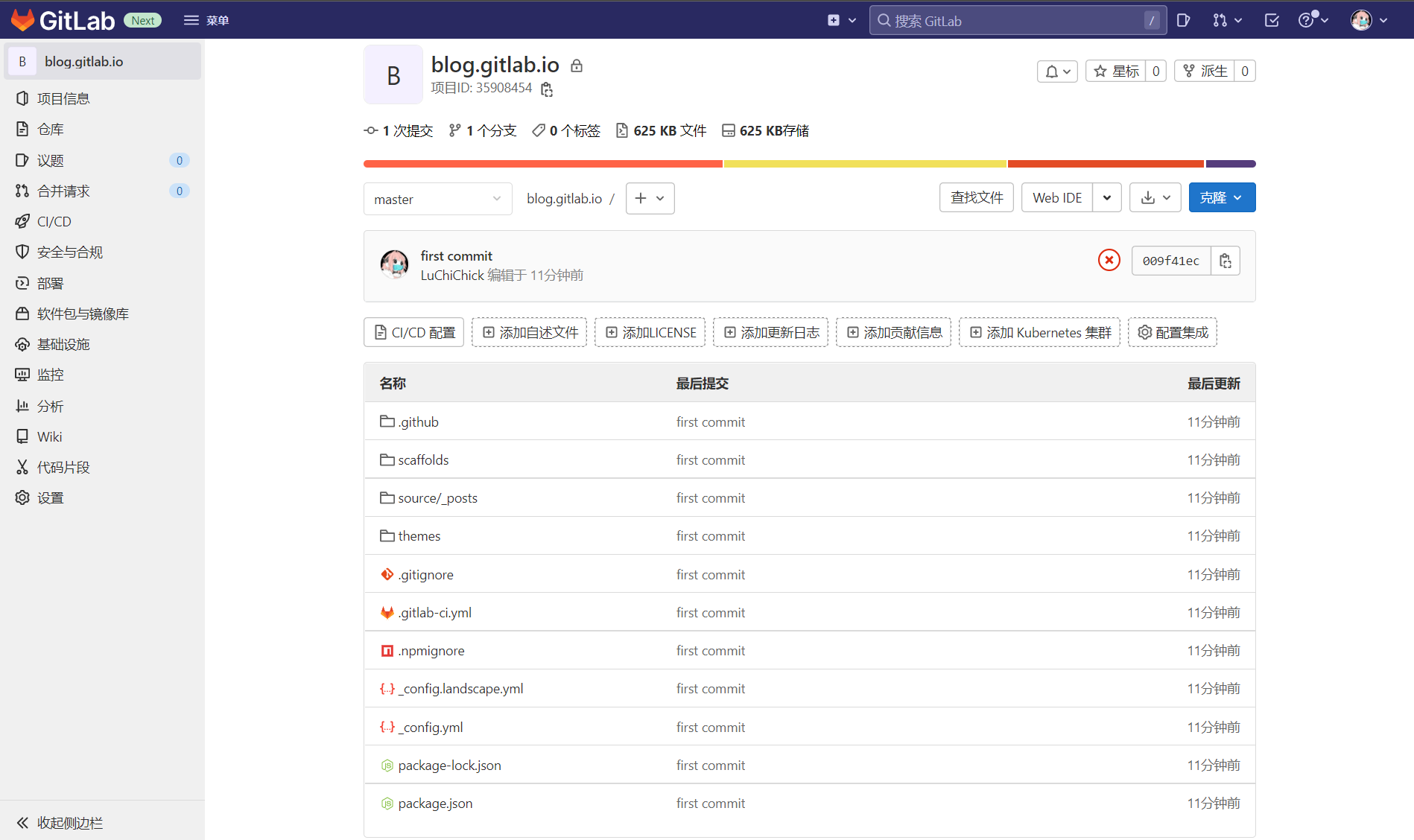
Task: Click the 分析 chart icon
Action: coord(22,406)
